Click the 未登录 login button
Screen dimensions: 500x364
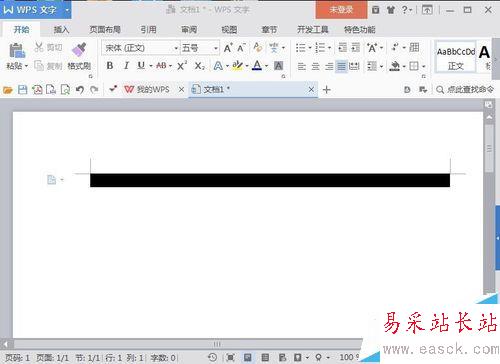click(x=341, y=10)
